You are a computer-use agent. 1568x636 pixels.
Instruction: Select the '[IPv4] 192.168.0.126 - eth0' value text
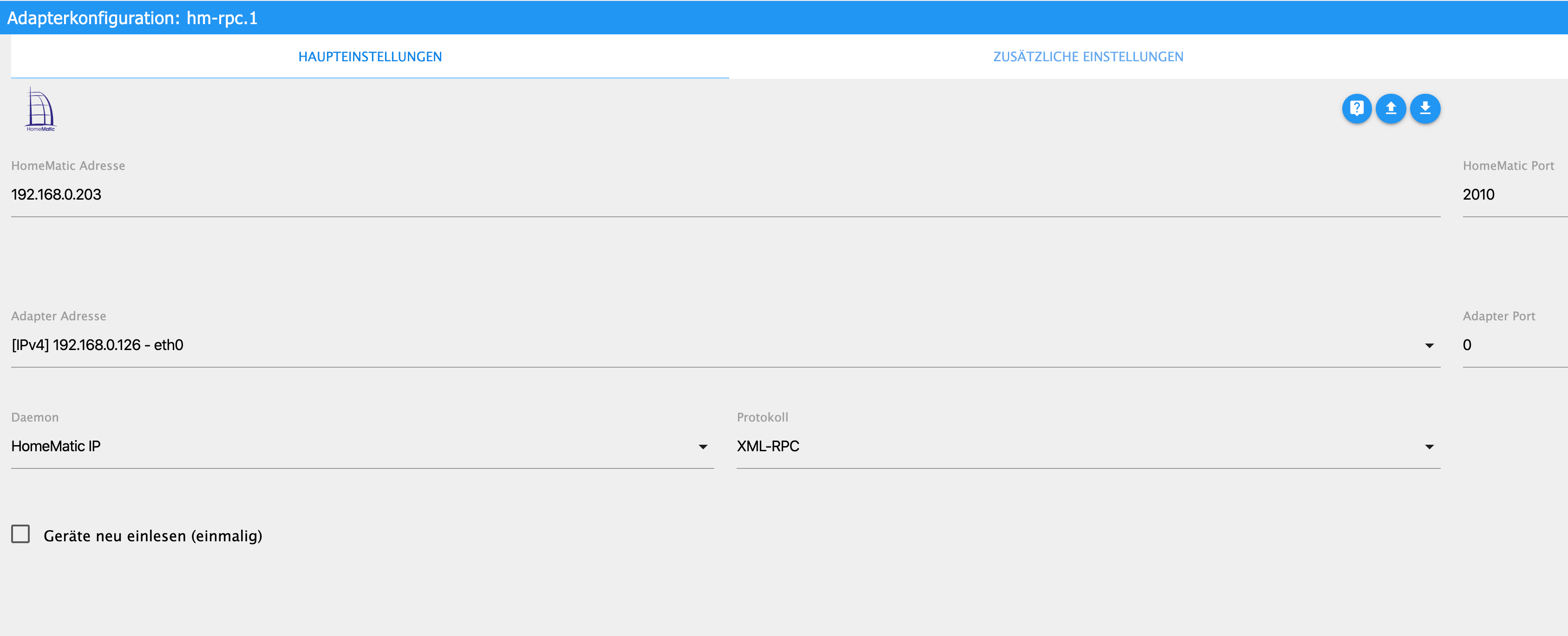coord(98,345)
